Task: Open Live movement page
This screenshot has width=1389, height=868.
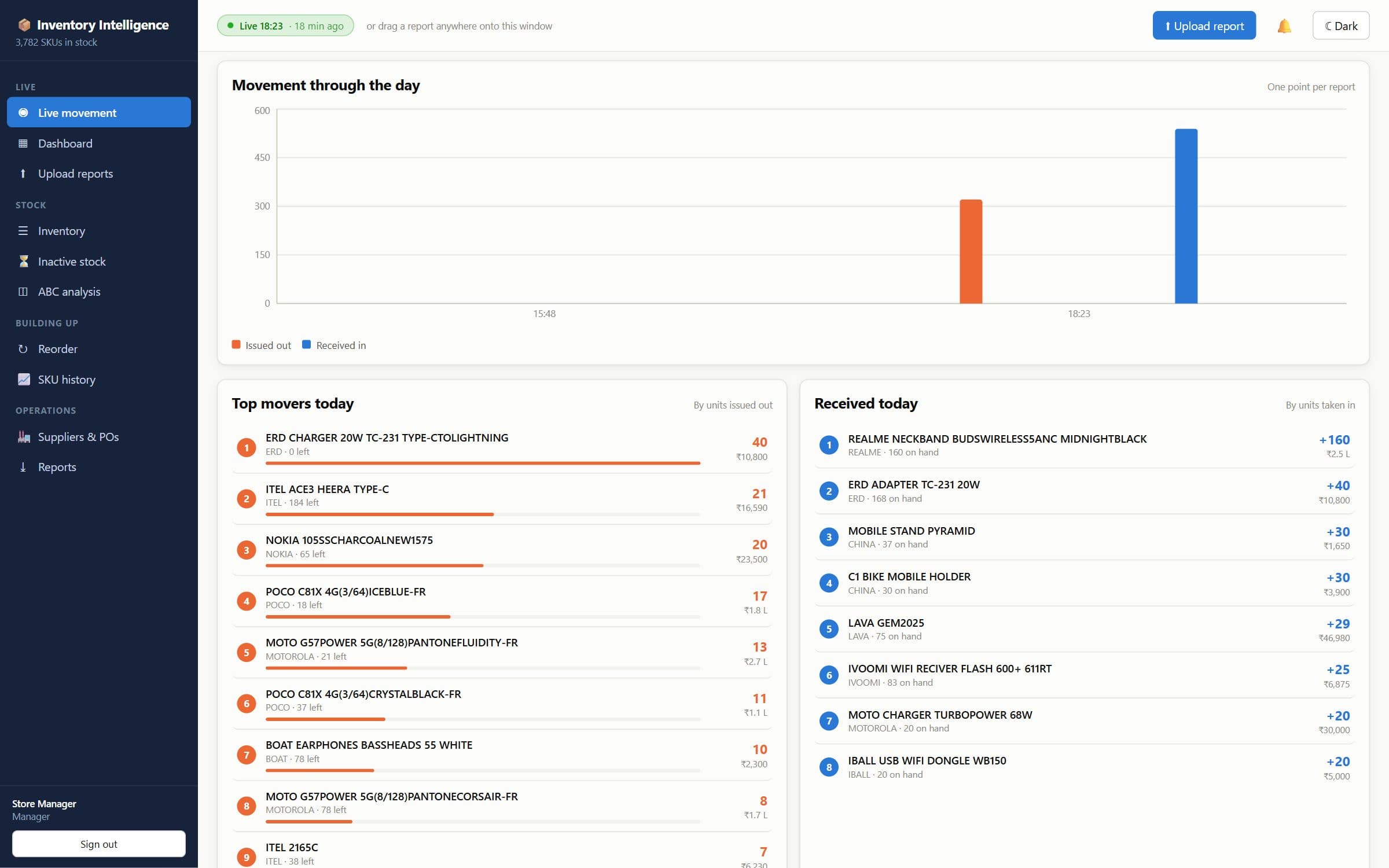Action: [99, 113]
